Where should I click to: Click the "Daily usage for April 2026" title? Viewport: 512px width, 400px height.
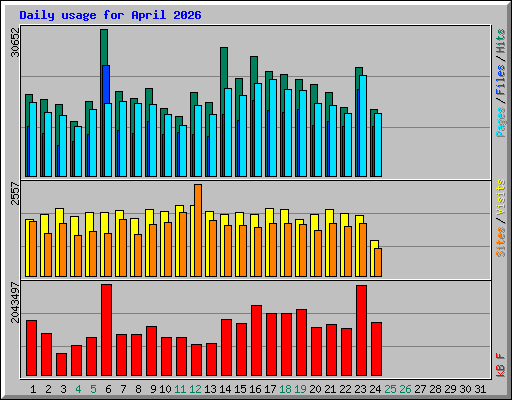coord(110,15)
